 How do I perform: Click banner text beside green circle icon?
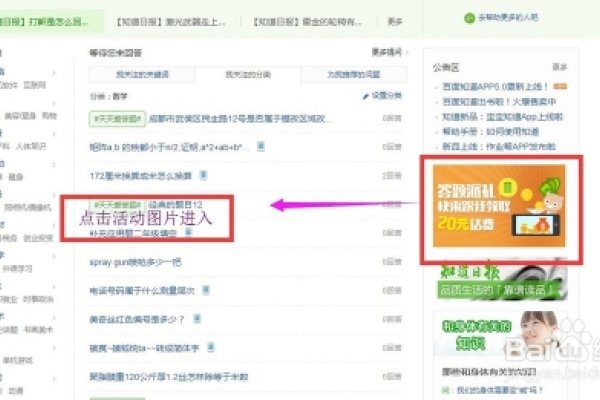pyautogui.click(x=508, y=18)
